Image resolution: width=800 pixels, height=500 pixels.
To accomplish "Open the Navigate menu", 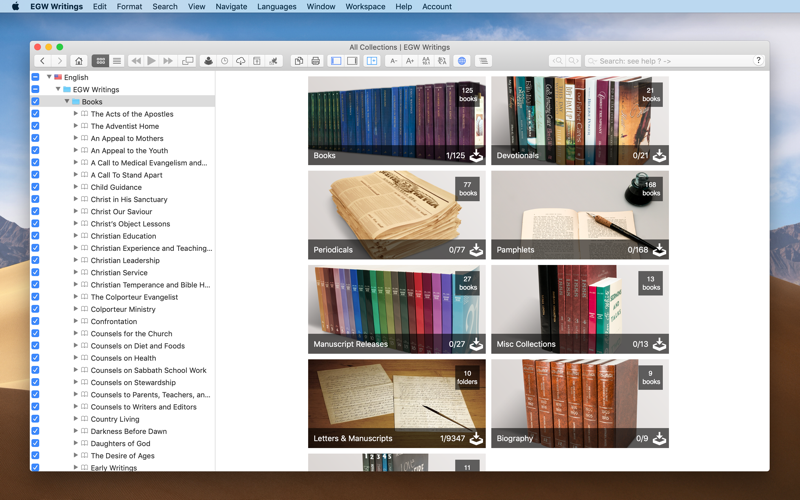I will coord(231,7).
